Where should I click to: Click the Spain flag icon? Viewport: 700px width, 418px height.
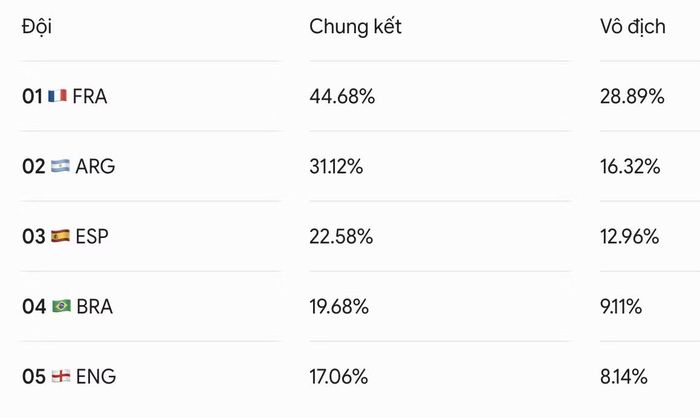pos(60,236)
